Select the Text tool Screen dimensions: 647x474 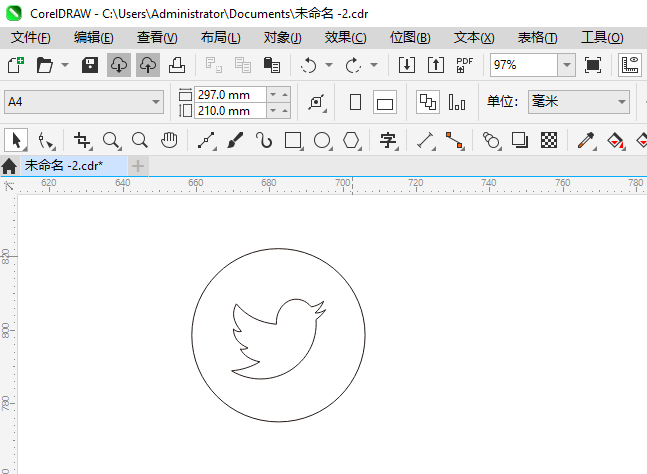click(388, 141)
